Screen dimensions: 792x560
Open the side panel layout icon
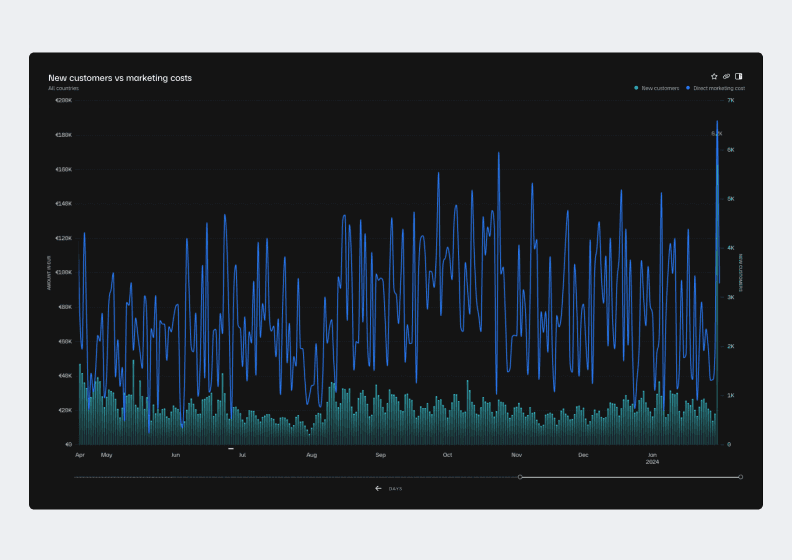pyautogui.click(x=738, y=77)
